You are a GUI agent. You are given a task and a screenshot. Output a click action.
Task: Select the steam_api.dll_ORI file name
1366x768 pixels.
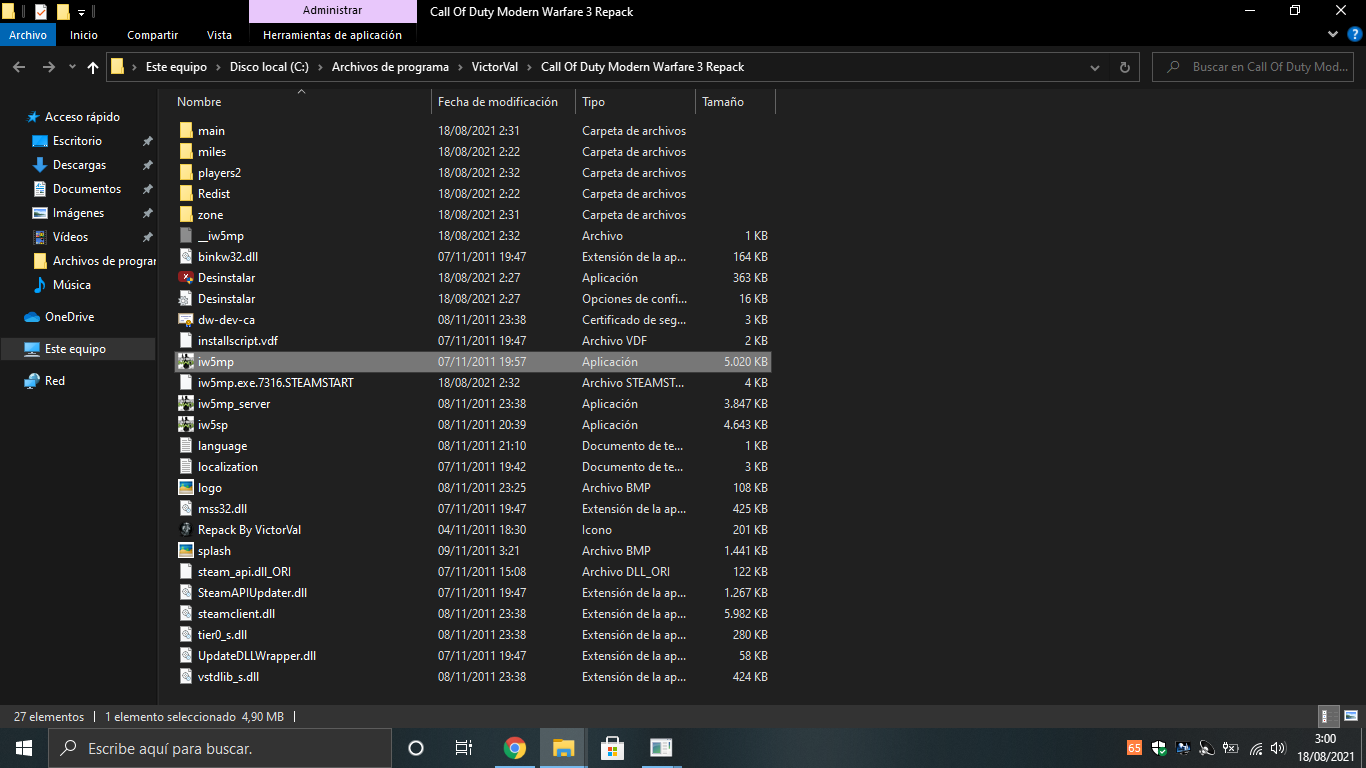click(x=245, y=572)
